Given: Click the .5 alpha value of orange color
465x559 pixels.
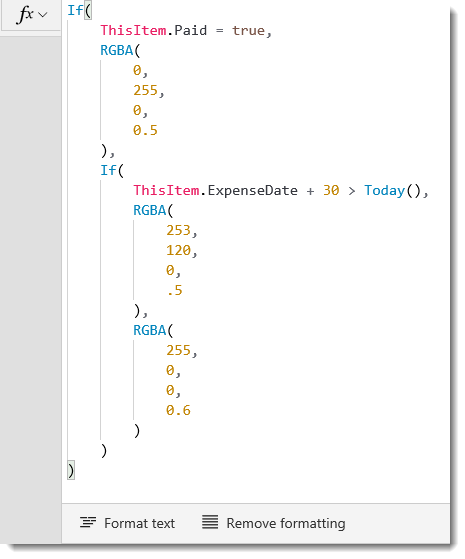Looking at the screenshot, I should click(175, 291).
